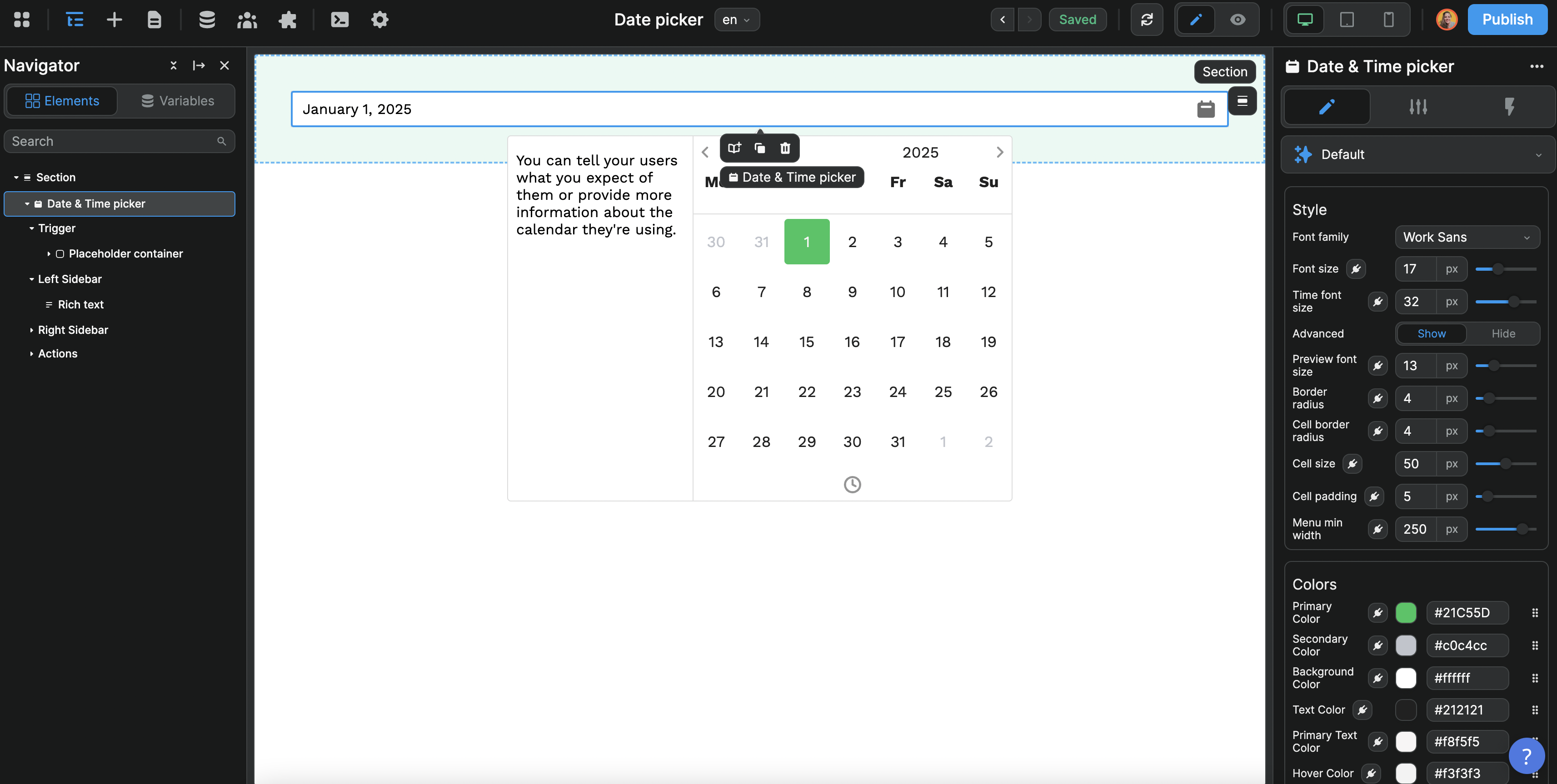Open the plugins puzzle-piece icon
The height and width of the screenshot is (784, 1557).
[288, 20]
